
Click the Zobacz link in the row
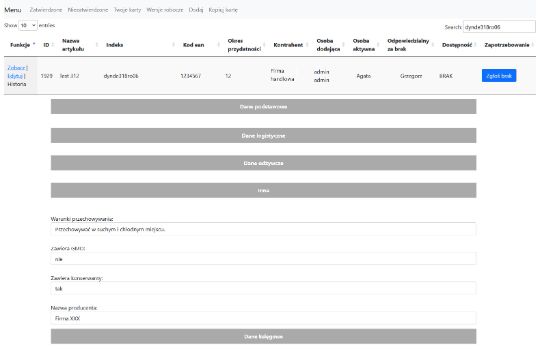tap(16, 68)
